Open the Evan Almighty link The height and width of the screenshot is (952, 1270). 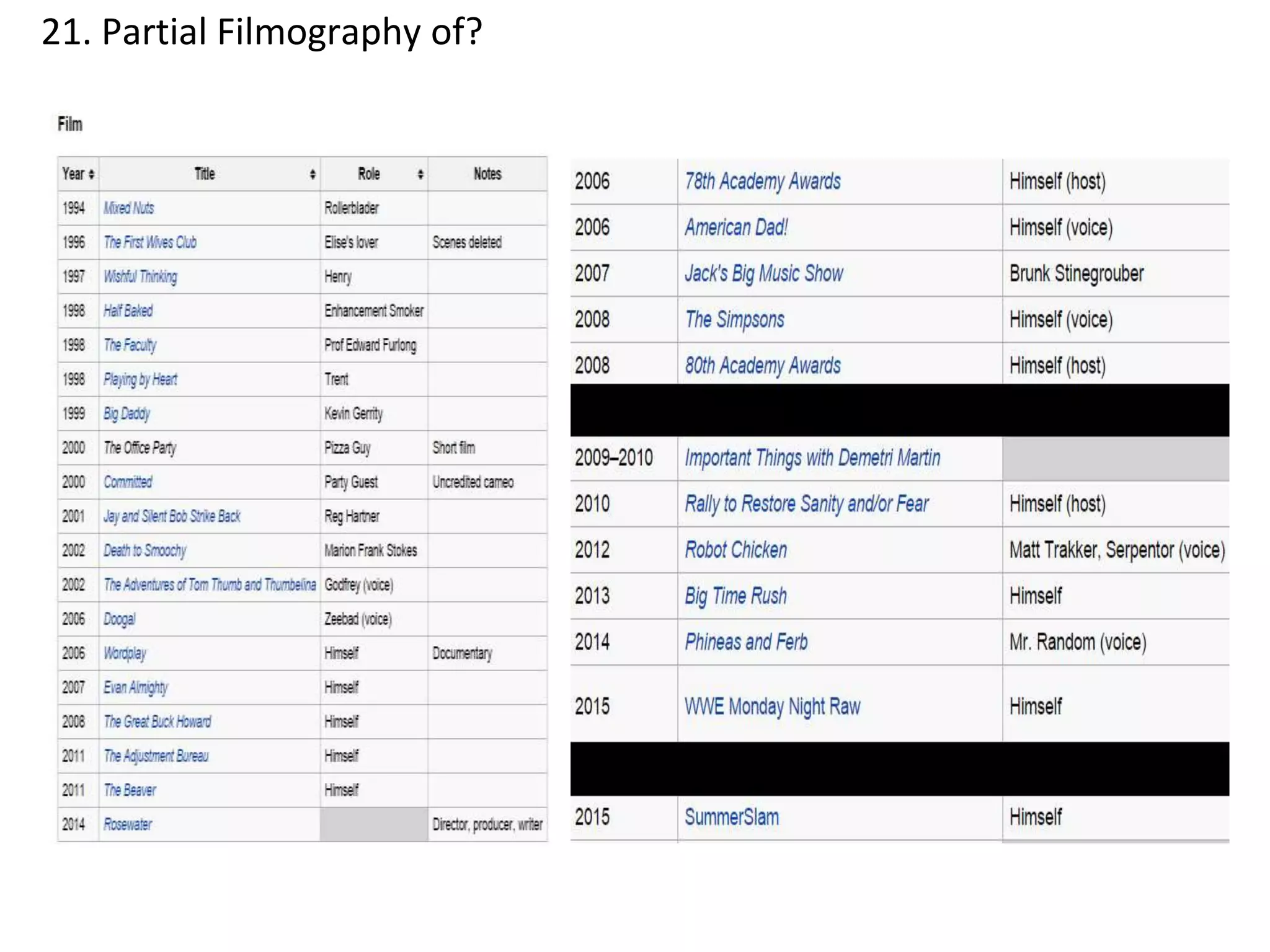tap(136, 687)
